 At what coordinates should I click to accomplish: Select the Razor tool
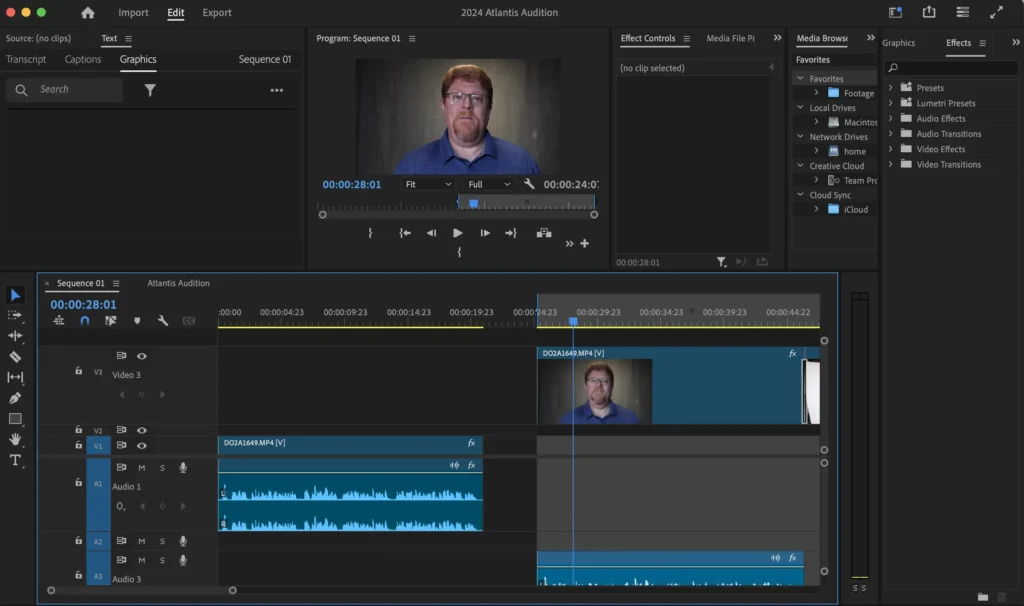(15, 357)
